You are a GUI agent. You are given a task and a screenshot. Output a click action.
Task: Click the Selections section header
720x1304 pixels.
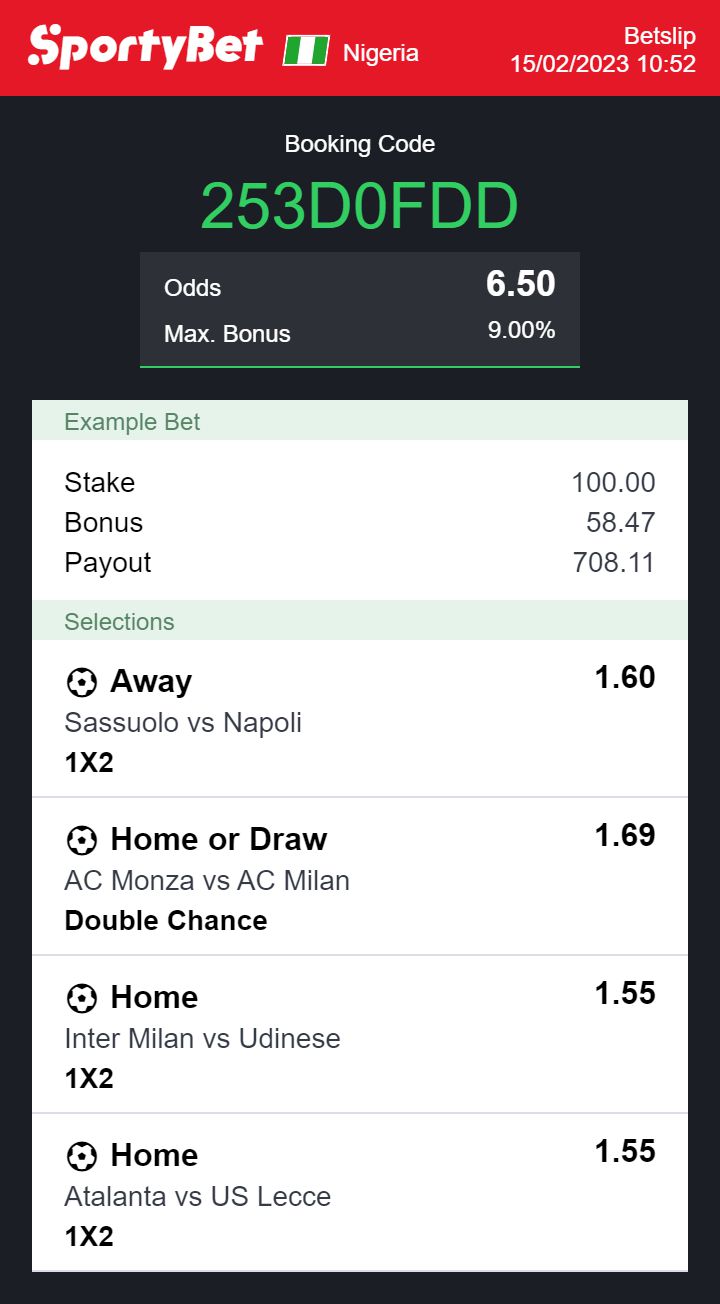(119, 621)
